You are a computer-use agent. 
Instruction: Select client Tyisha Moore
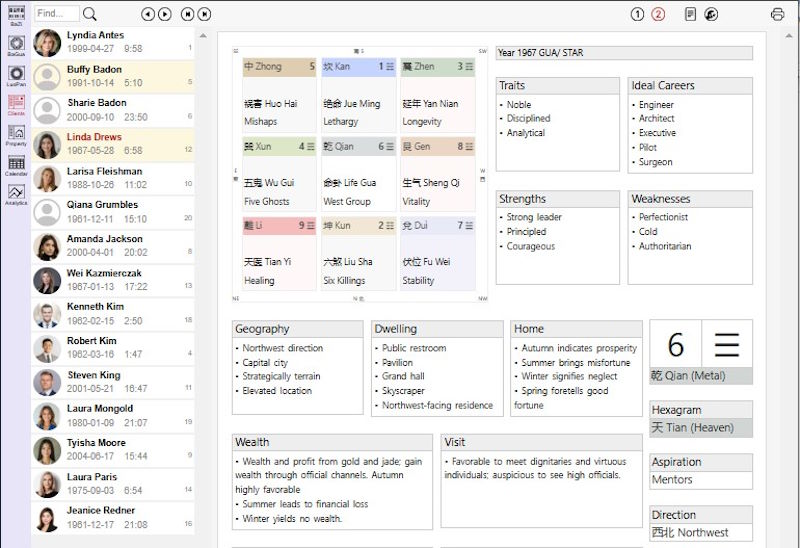point(113,450)
